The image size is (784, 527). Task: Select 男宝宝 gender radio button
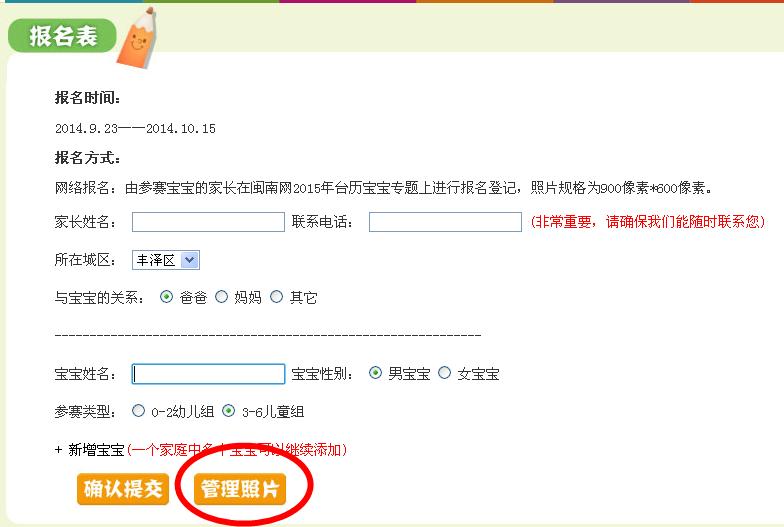[x=375, y=373]
